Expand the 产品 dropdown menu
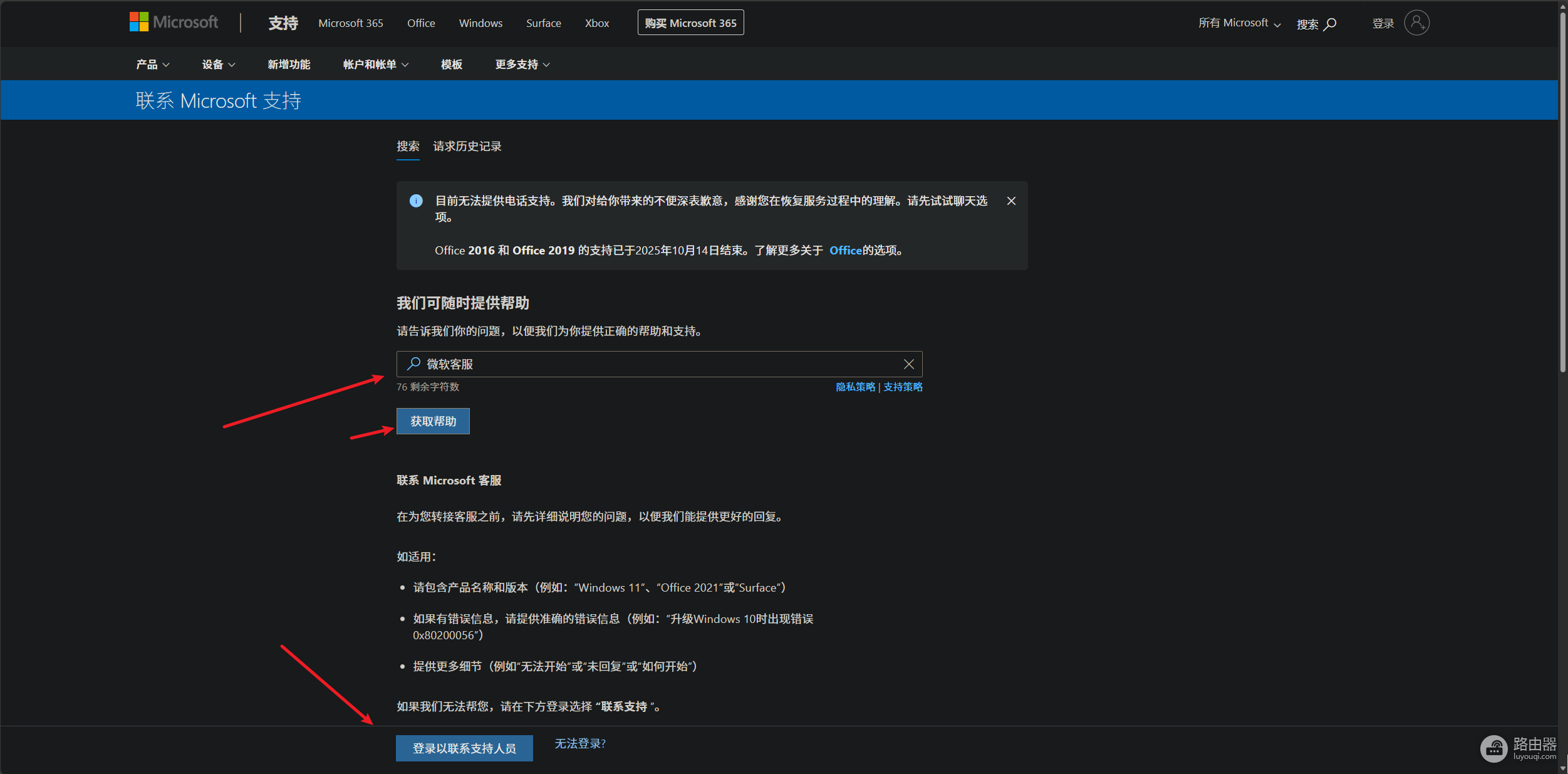1568x774 pixels. (x=153, y=65)
